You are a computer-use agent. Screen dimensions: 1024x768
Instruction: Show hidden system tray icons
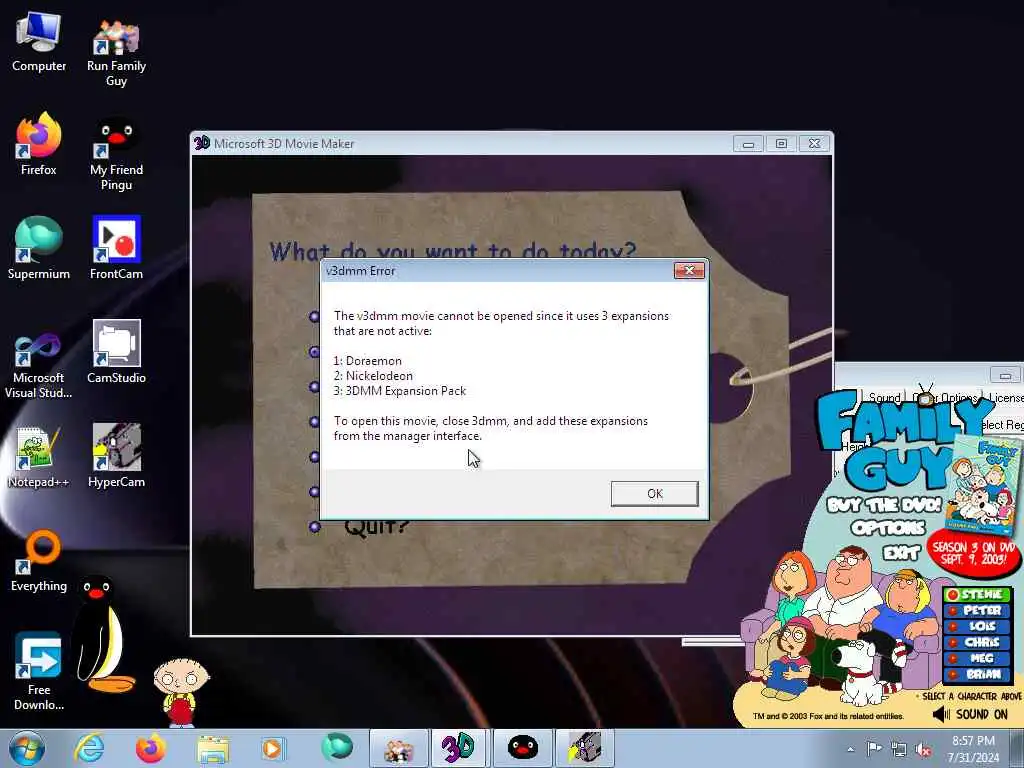tap(850, 749)
